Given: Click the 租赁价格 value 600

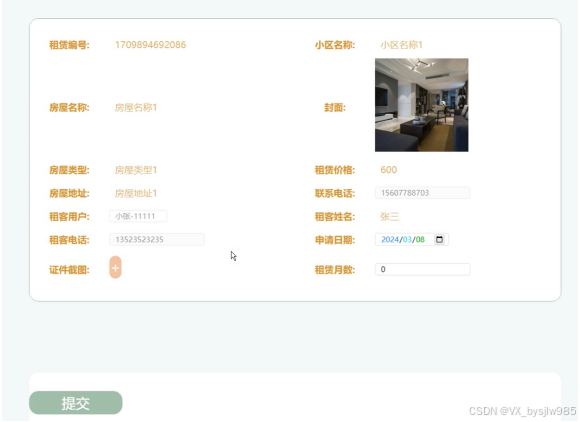Looking at the screenshot, I should [x=389, y=170].
